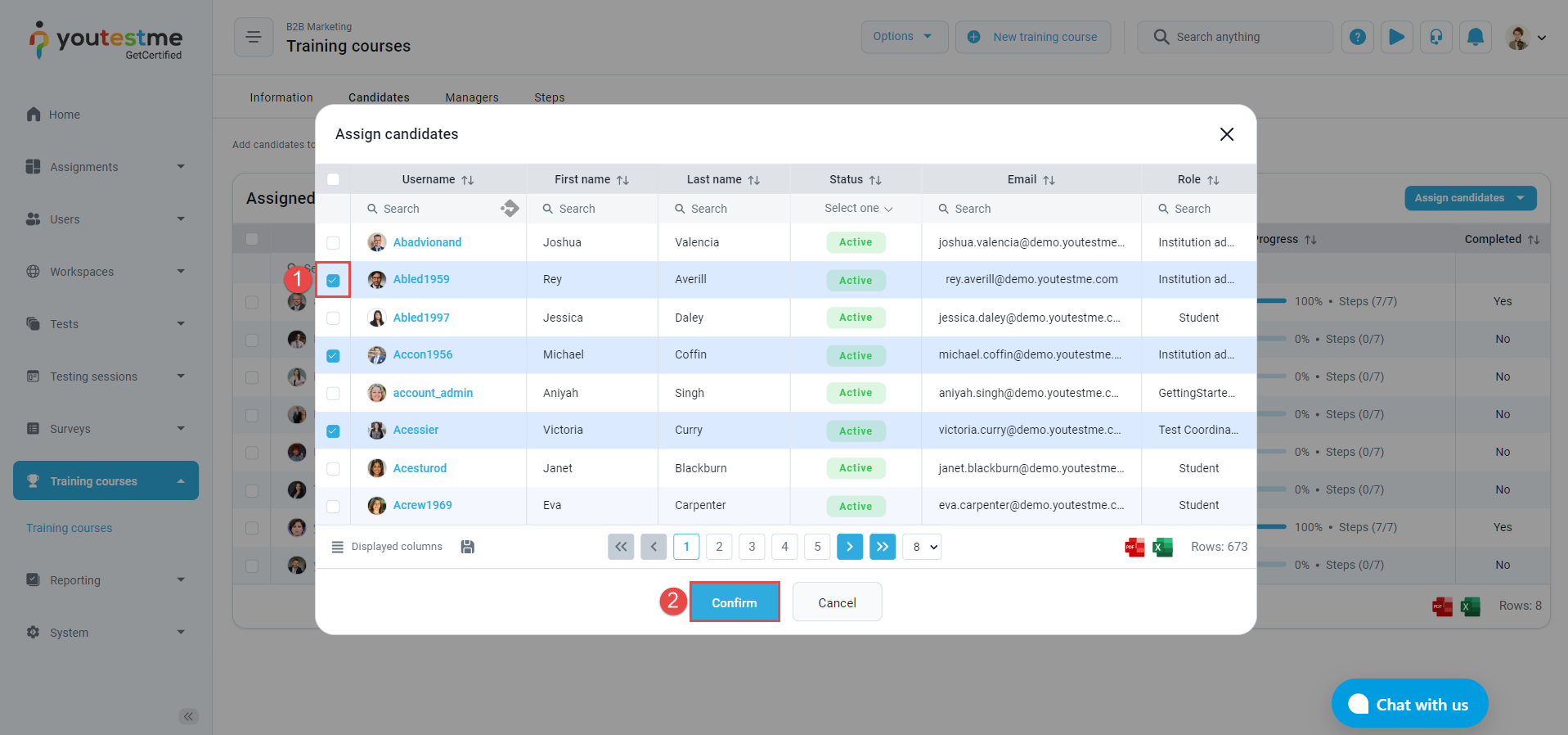Open the notifications bell
Screen dimensions: 1568x735
1476,37
